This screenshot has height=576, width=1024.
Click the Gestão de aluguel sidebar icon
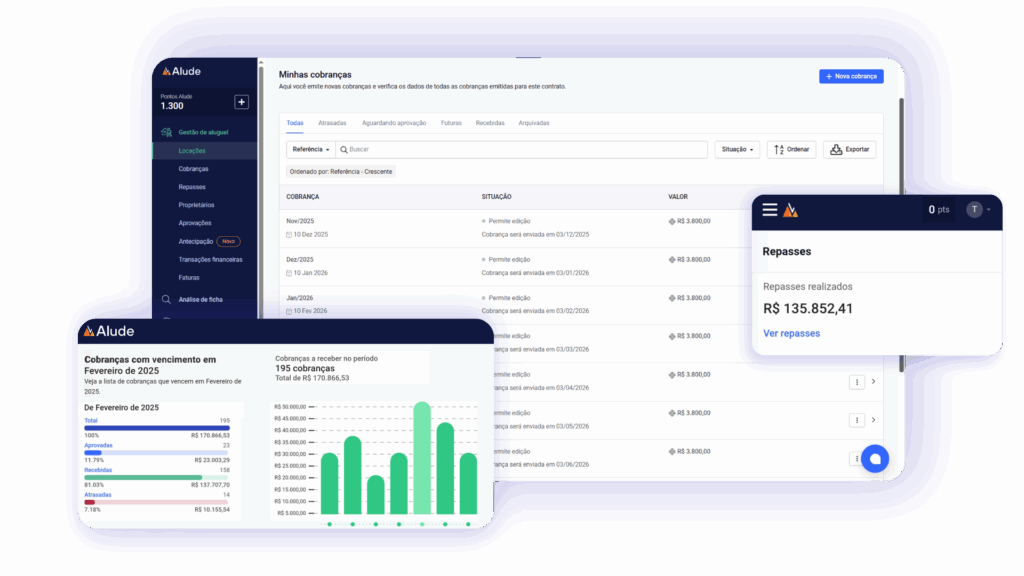(x=166, y=132)
